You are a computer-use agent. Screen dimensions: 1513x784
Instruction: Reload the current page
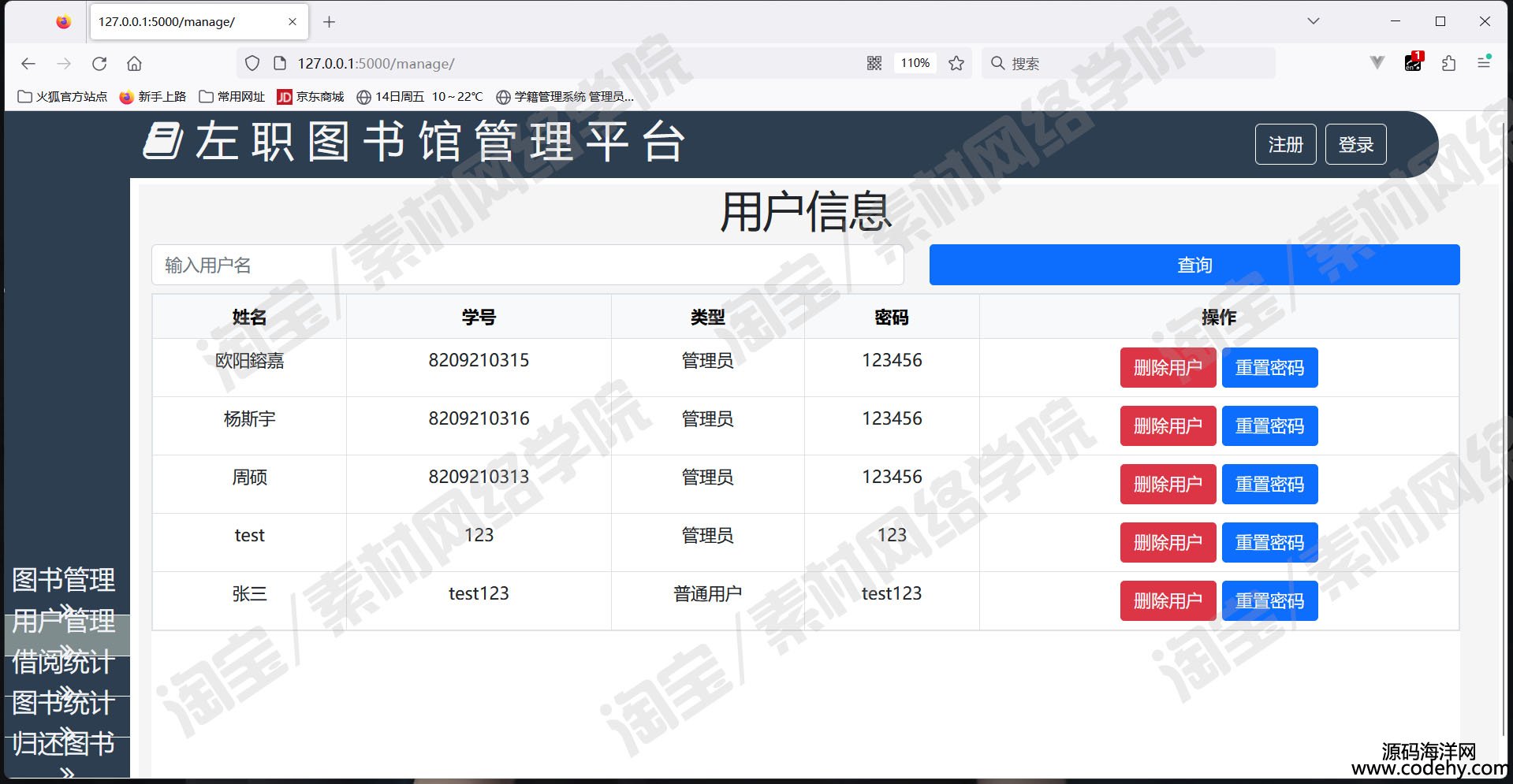click(x=99, y=64)
